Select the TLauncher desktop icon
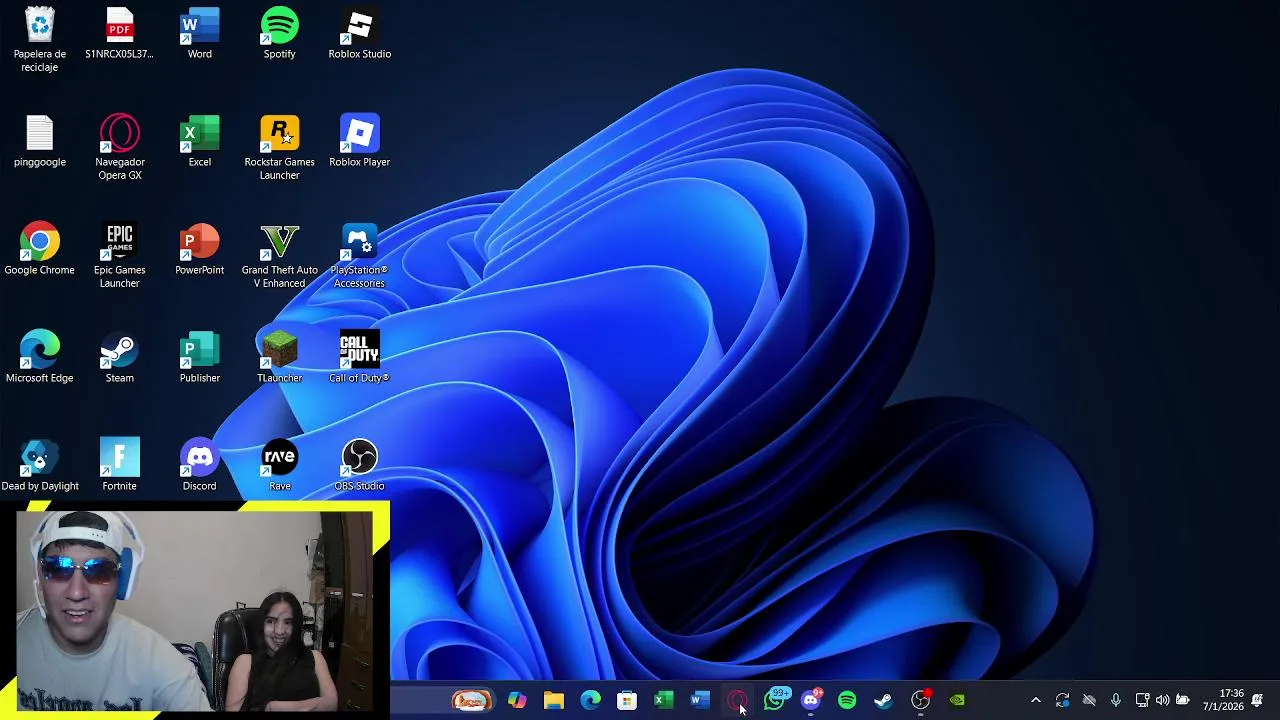This screenshot has height=720, width=1280. pos(279,357)
